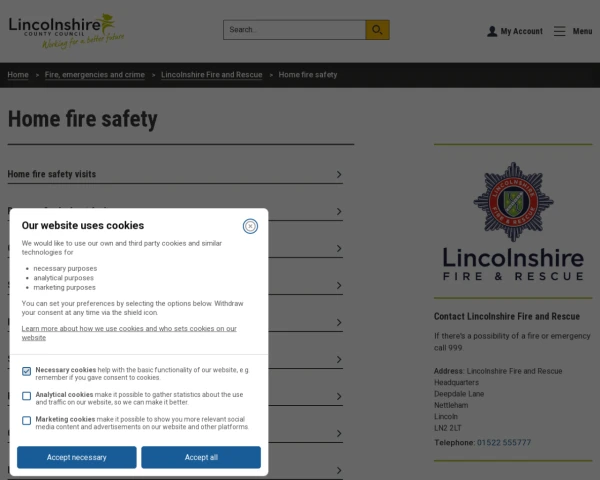This screenshot has height=480, width=600.
Task: Toggle the Necessary cookies checkbox
Action: point(26,371)
